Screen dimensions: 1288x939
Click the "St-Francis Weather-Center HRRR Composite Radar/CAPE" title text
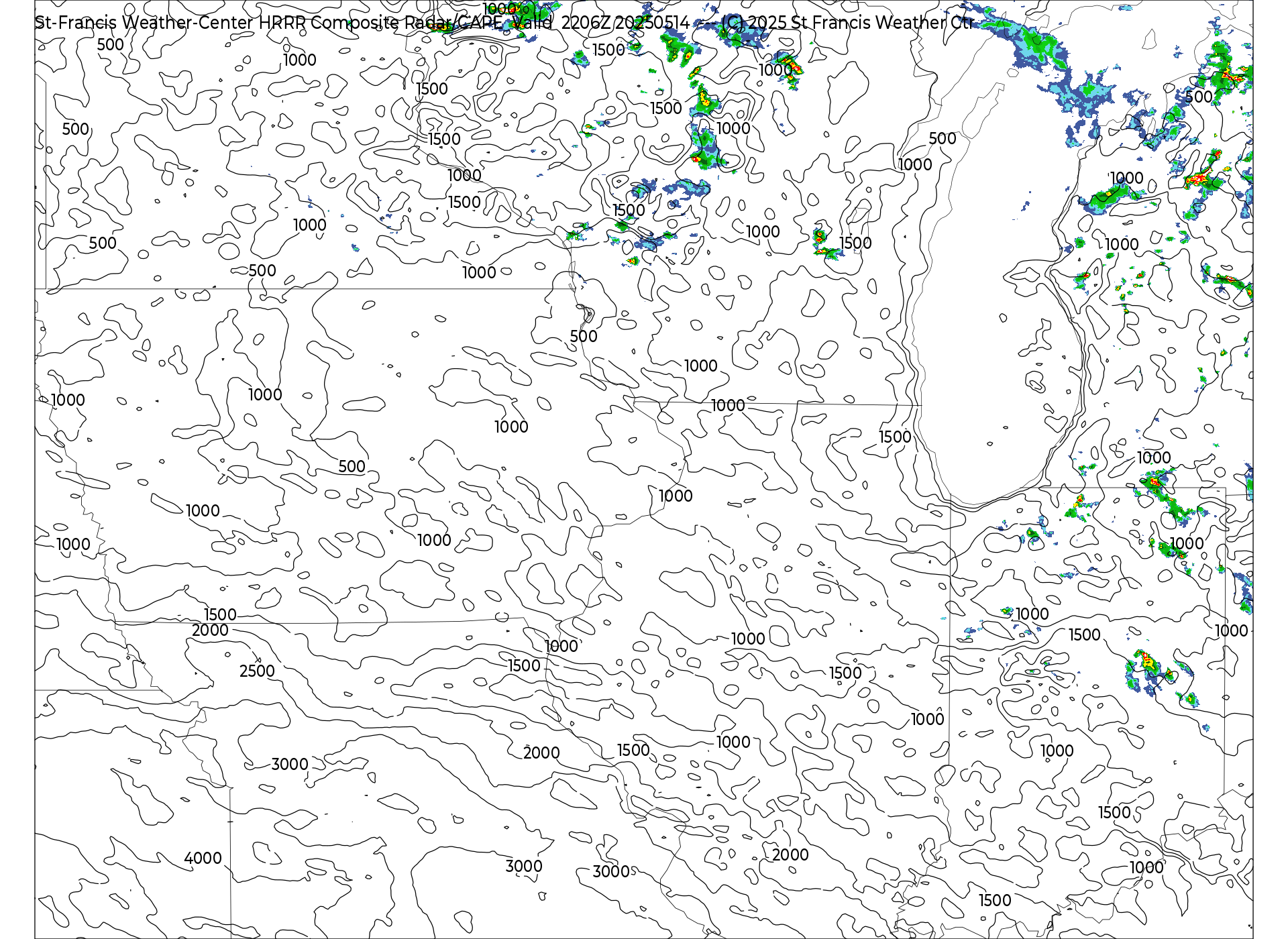(x=269, y=23)
